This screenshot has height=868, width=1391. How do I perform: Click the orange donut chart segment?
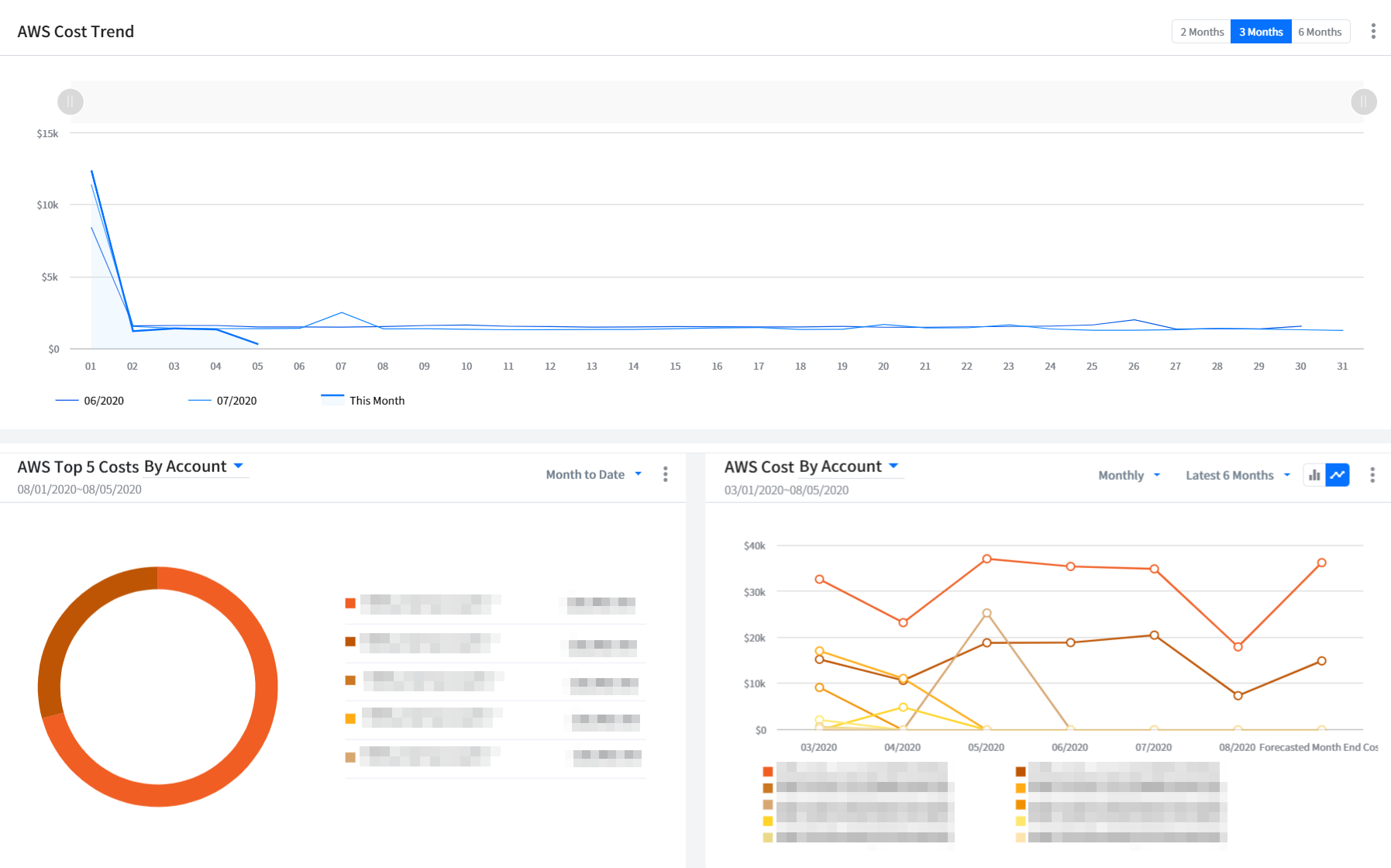pyautogui.click(x=256, y=736)
